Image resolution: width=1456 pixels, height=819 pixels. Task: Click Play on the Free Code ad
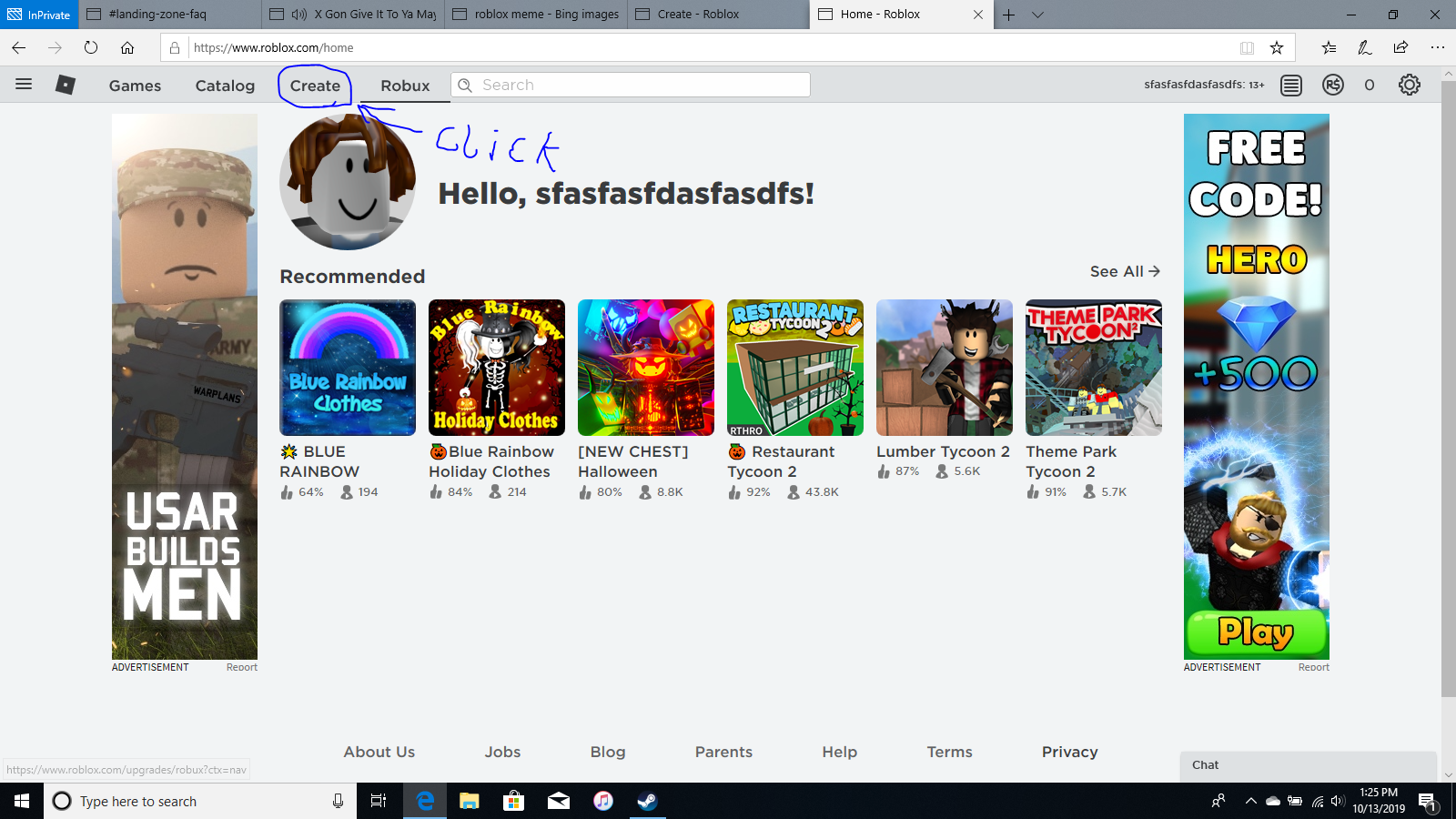click(1257, 632)
